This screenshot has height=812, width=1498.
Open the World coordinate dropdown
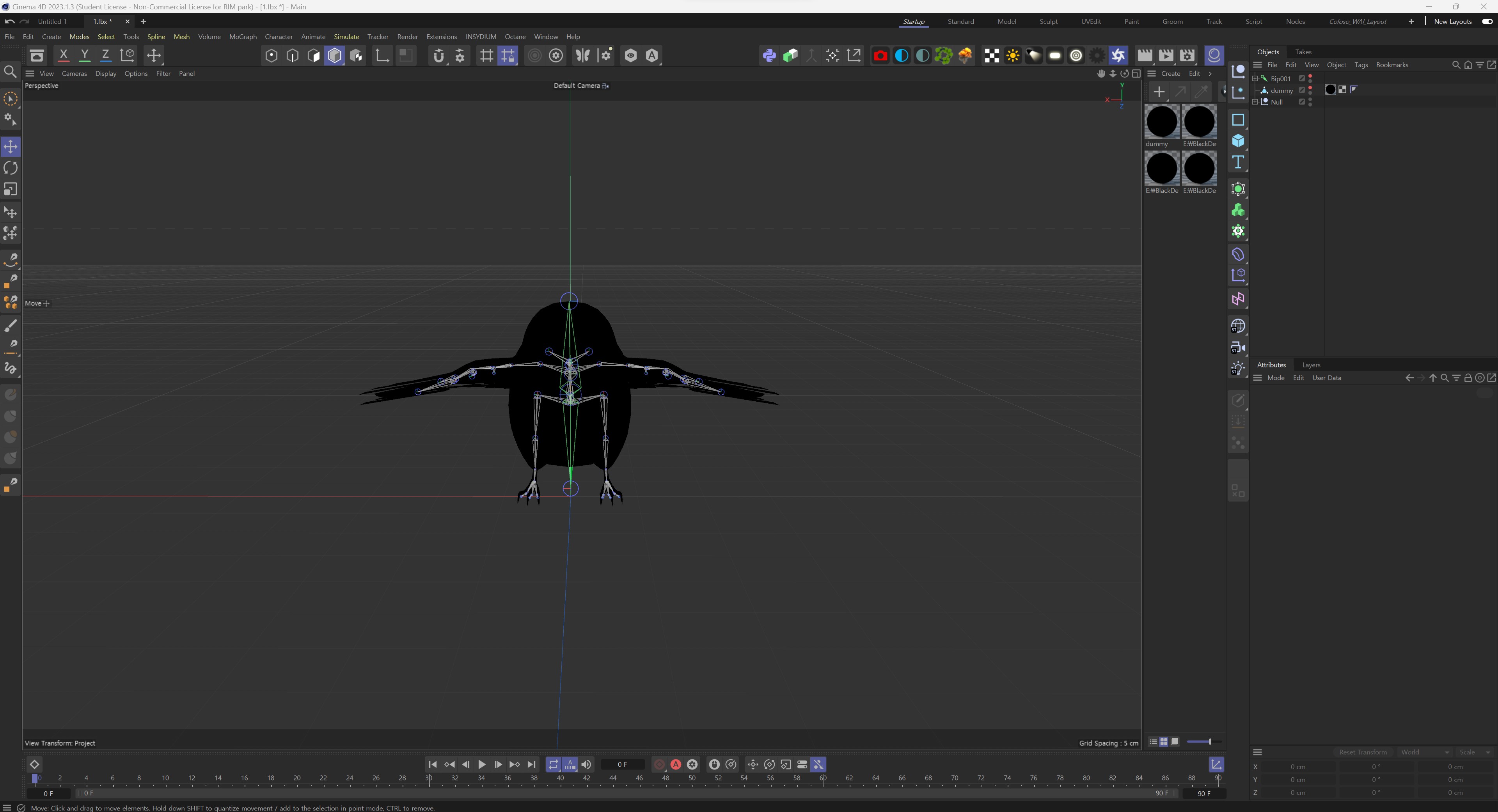click(x=1425, y=752)
